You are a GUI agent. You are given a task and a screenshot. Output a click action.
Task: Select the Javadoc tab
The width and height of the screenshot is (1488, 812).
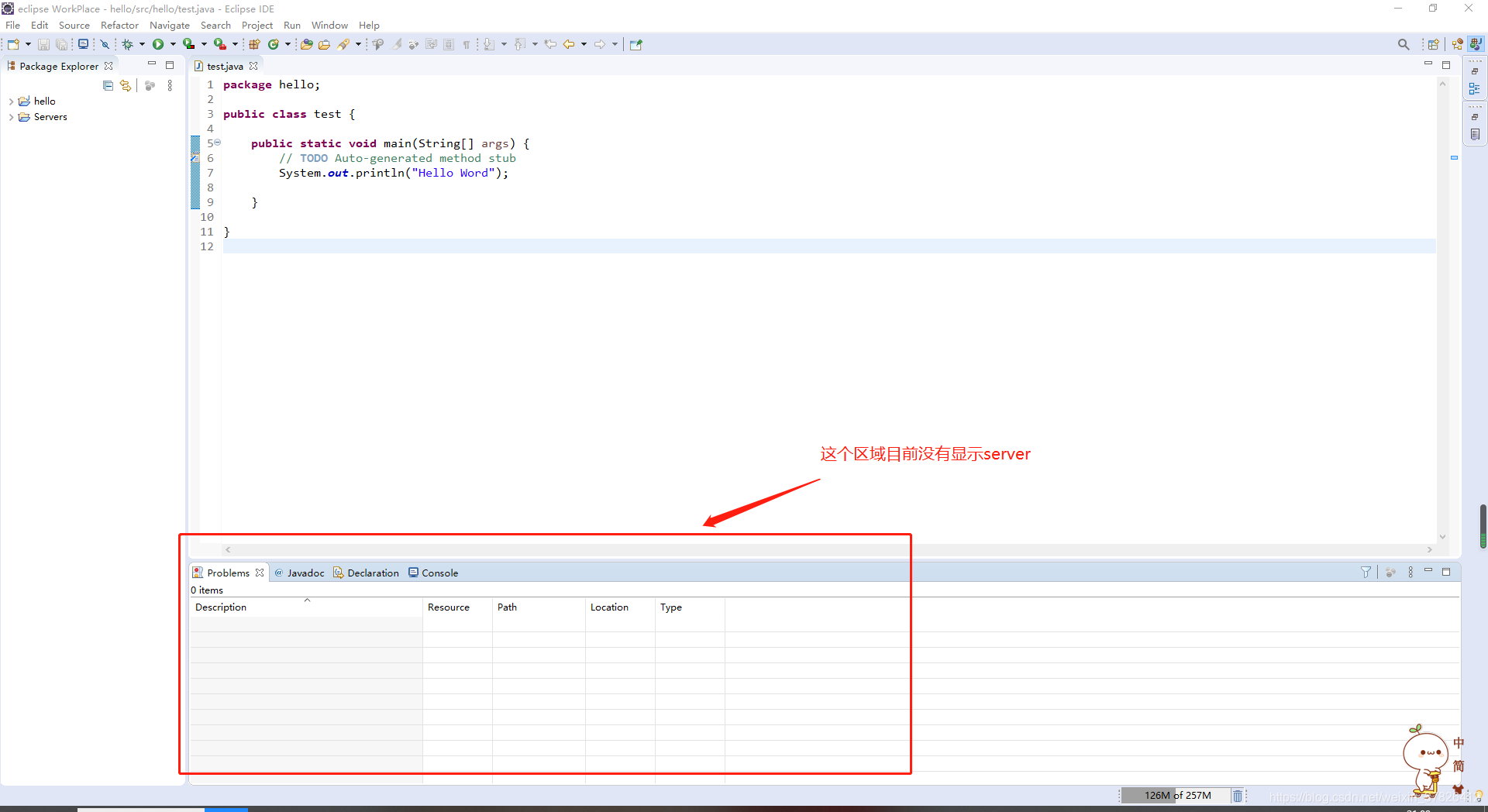point(305,573)
